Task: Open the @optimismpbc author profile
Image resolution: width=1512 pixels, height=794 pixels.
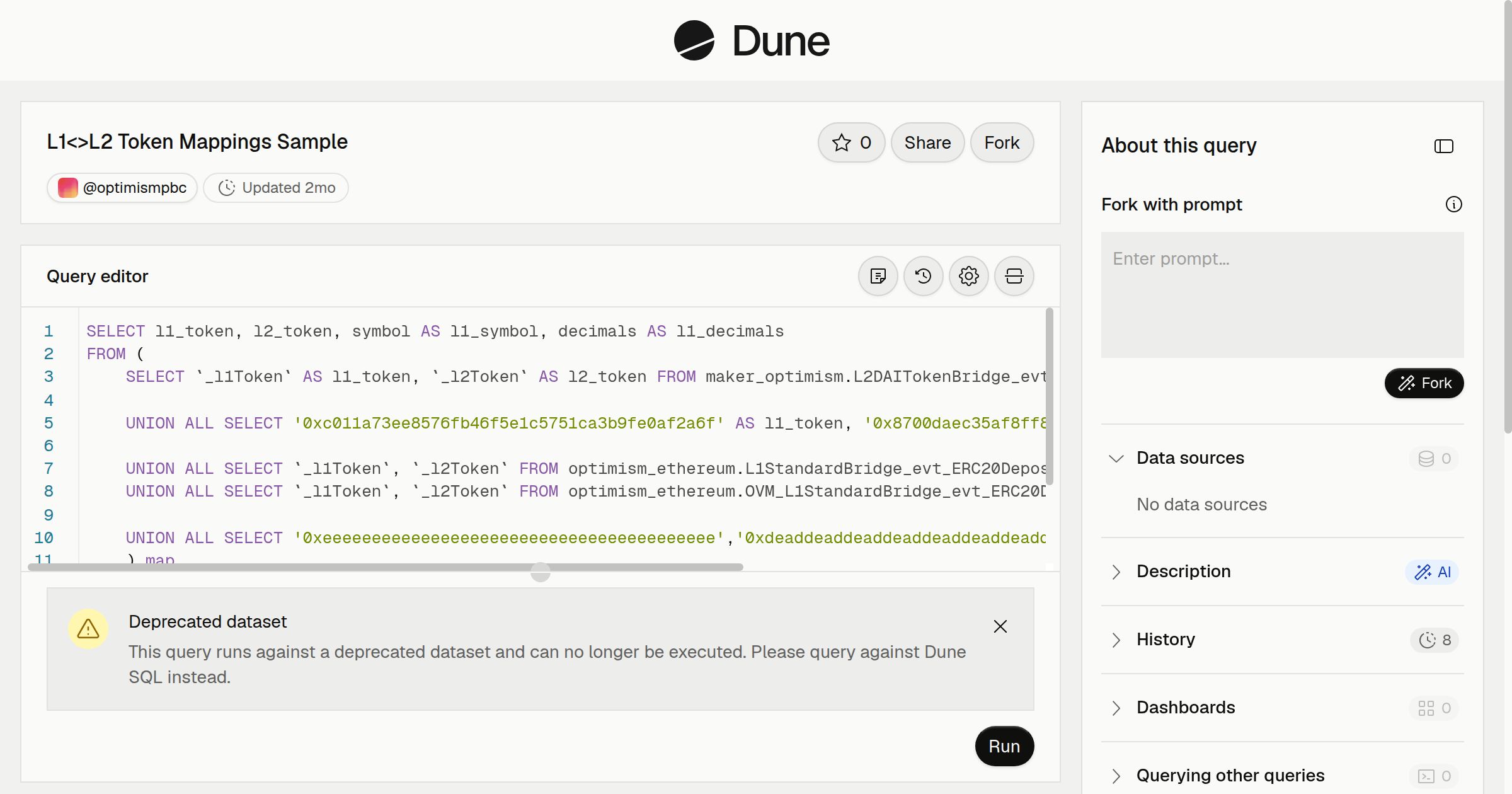Action: (122, 188)
